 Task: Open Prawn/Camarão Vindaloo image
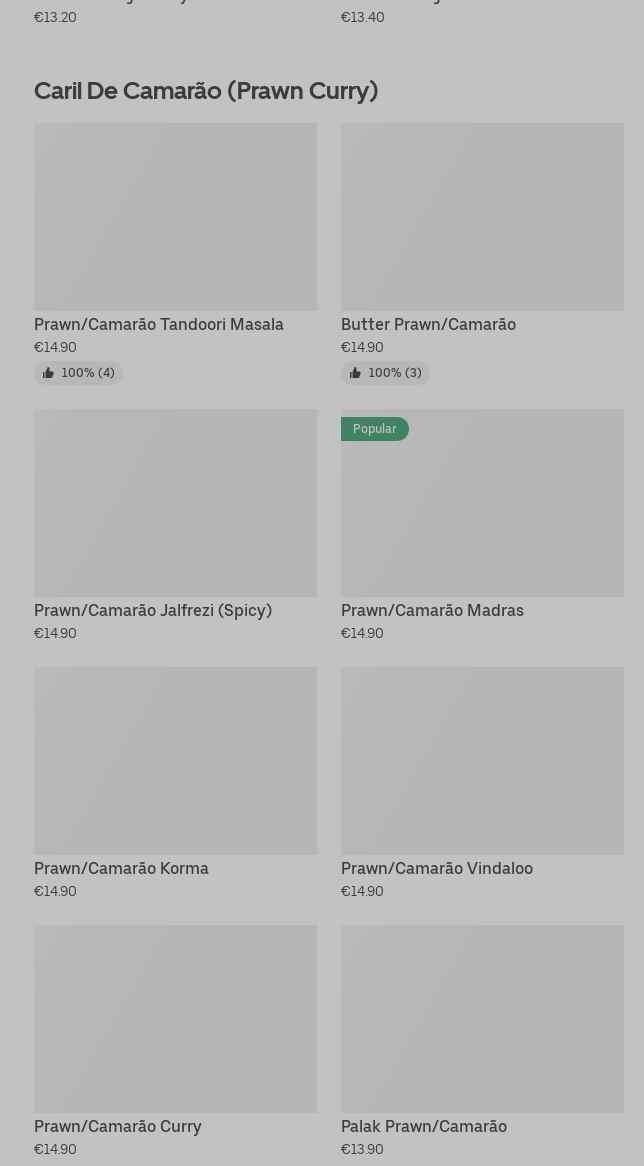pos(483,761)
